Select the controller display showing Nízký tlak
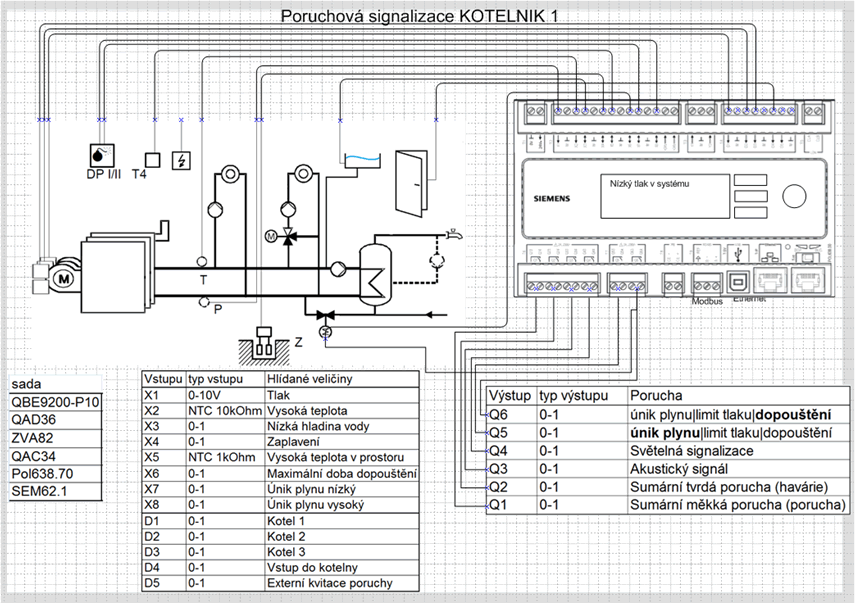Viewport: 855px width, 603px height. click(665, 196)
